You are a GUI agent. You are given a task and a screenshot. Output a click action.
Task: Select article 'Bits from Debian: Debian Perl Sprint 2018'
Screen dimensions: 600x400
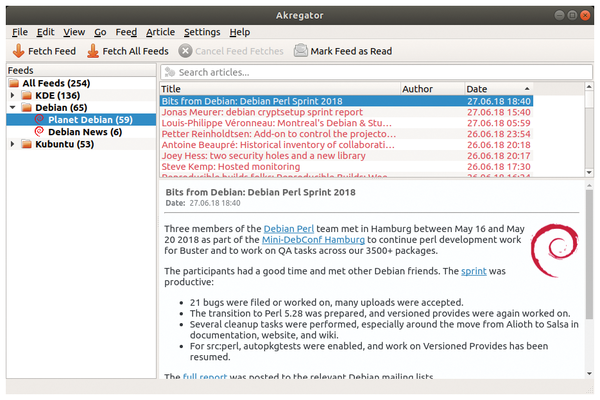[346, 101]
